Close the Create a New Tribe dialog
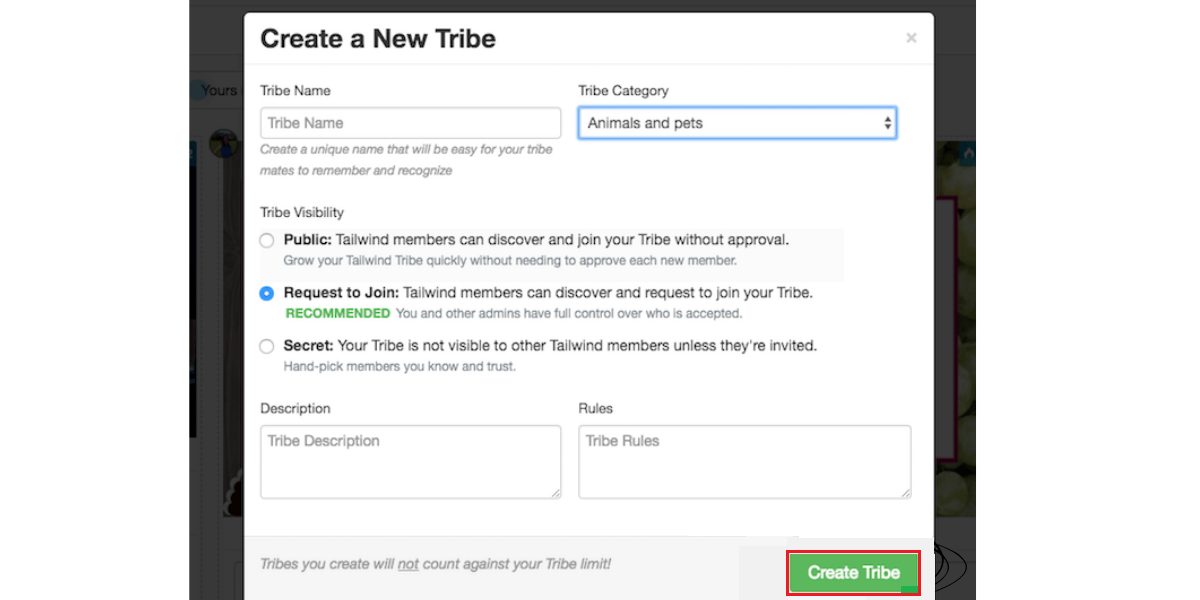Viewport: 1200px width, 600px height. click(x=911, y=38)
